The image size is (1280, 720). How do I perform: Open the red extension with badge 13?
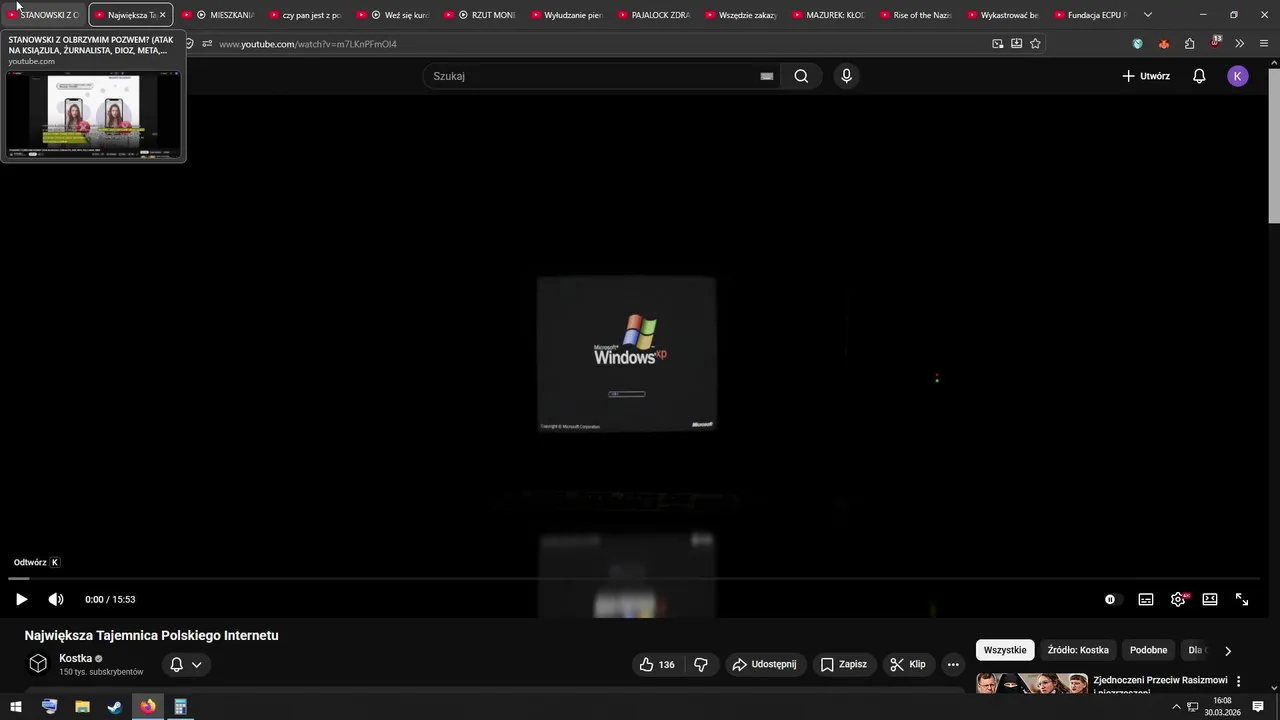tap(1215, 43)
